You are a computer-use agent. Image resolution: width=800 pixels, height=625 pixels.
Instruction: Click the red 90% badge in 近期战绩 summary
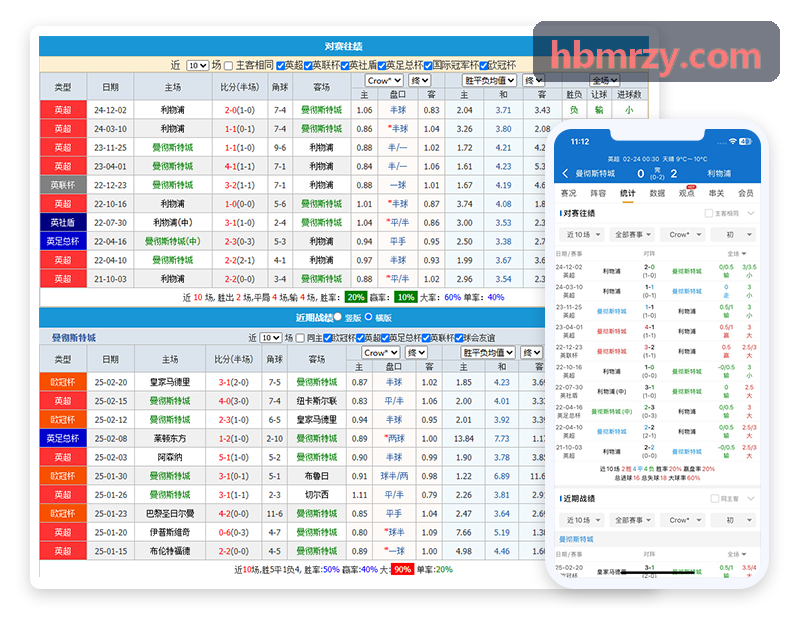tap(403, 570)
